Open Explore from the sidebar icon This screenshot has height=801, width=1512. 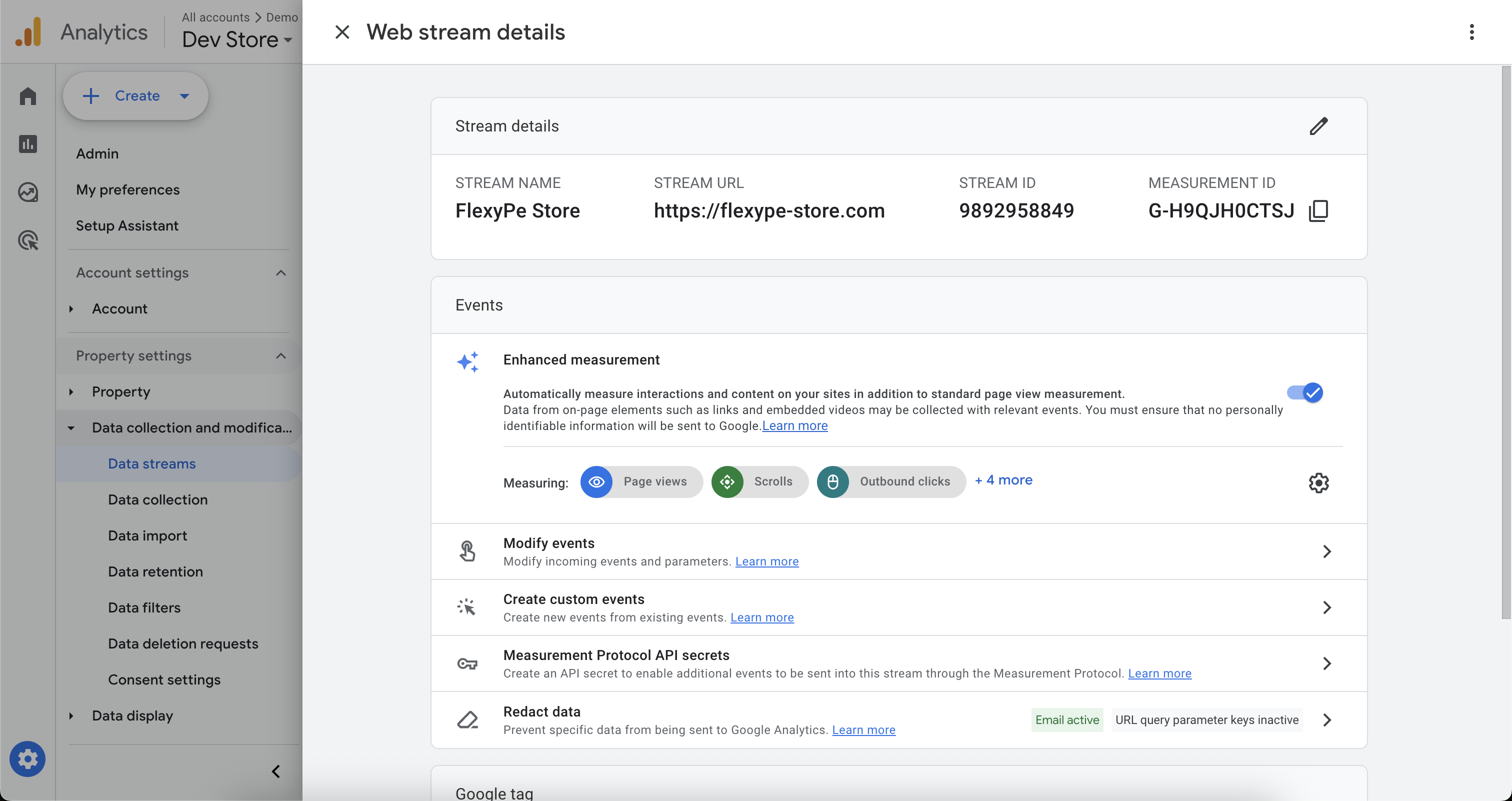tap(27, 192)
